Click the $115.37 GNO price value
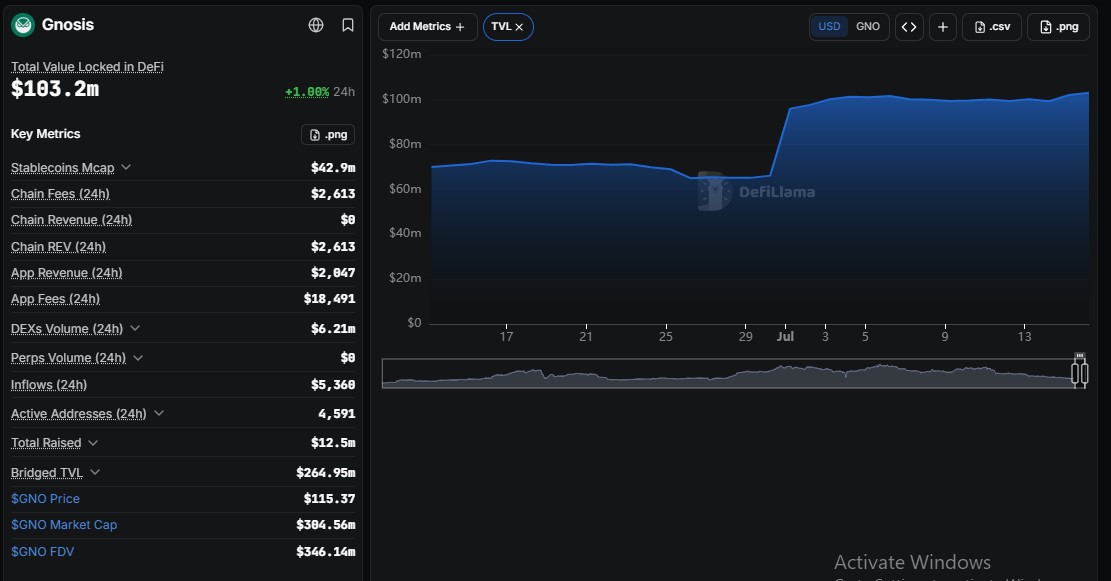Screen dimensions: 1111x581 pyautogui.click(x=329, y=499)
